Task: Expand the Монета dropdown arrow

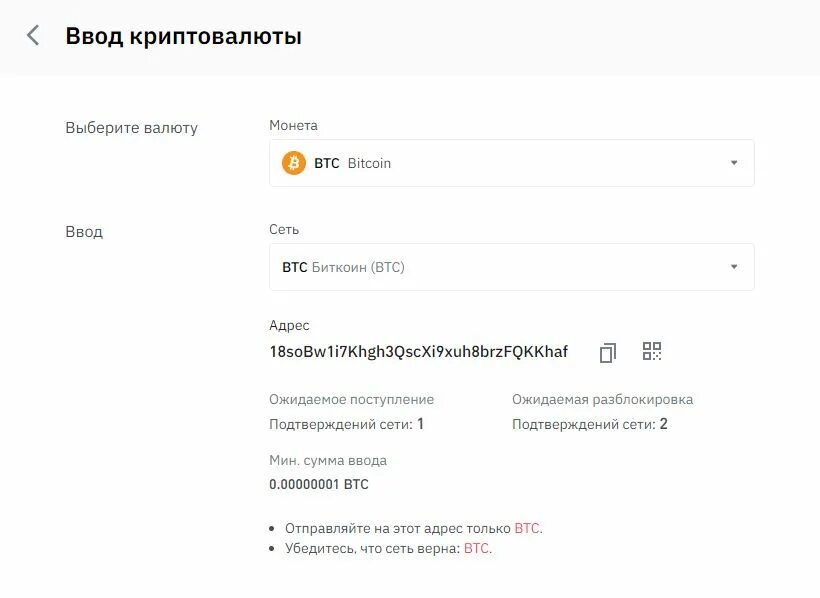Action: [x=734, y=163]
